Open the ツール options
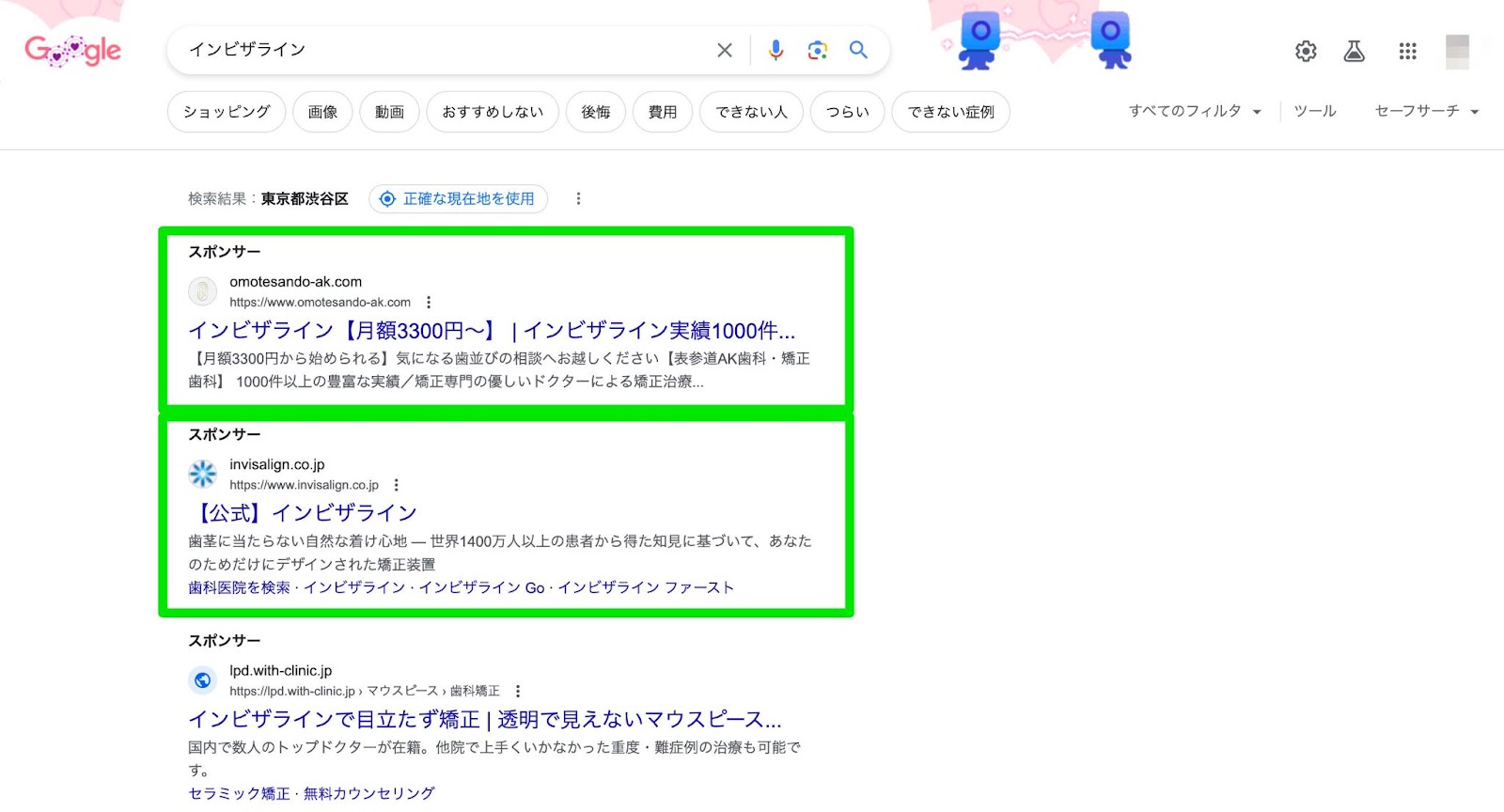The width and height of the screenshot is (1504, 812). (x=1315, y=111)
